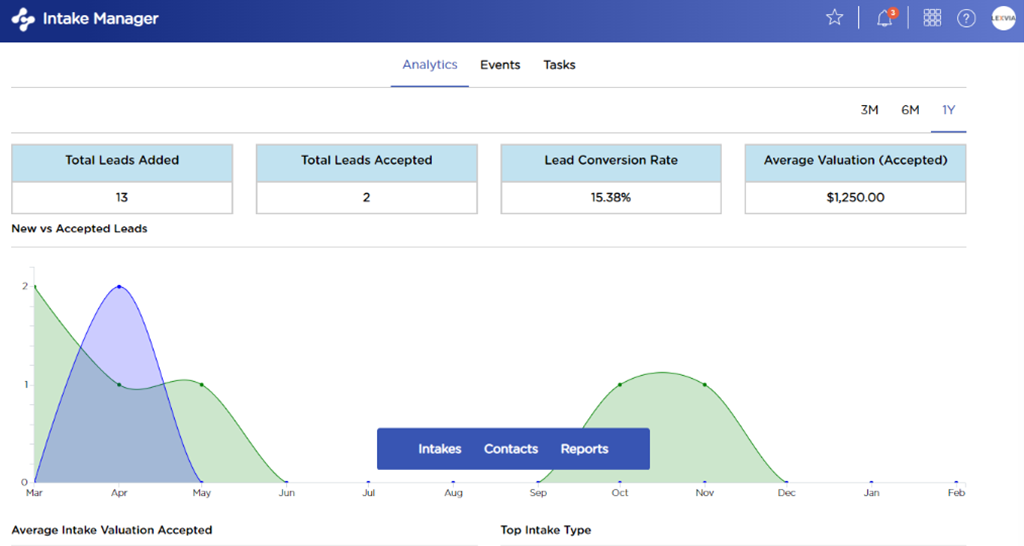Select the 6M time range
The image size is (1024, 546).
(x=910, y=110)
